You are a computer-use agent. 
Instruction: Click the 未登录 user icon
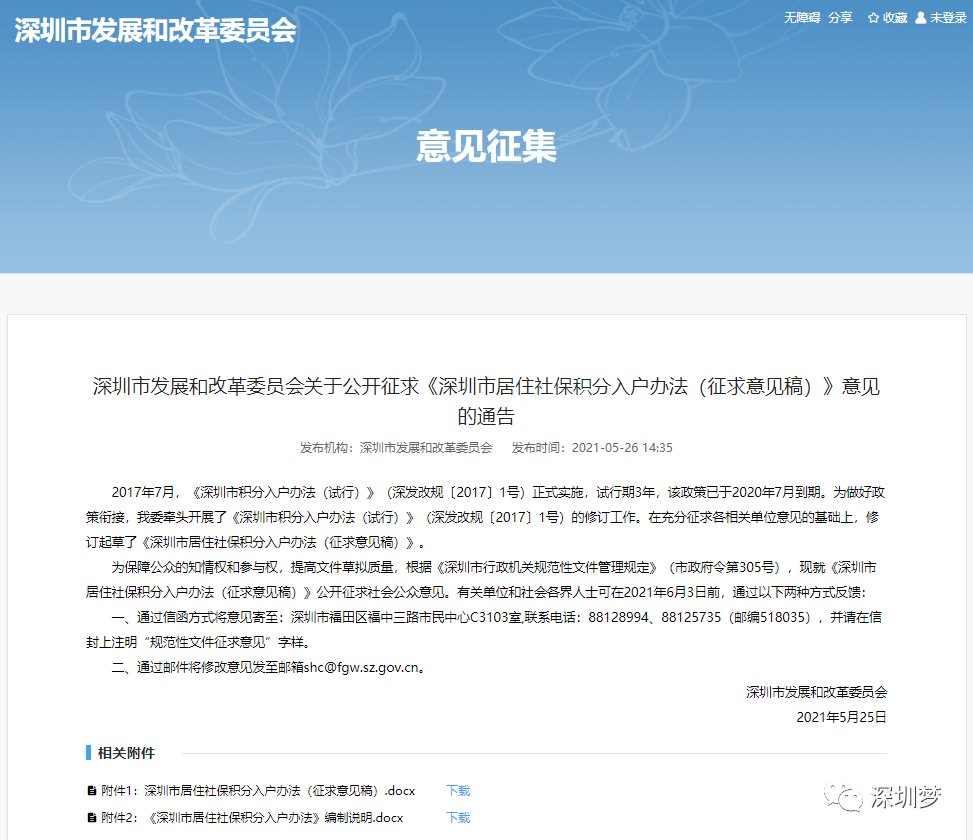tap(921, 17)
